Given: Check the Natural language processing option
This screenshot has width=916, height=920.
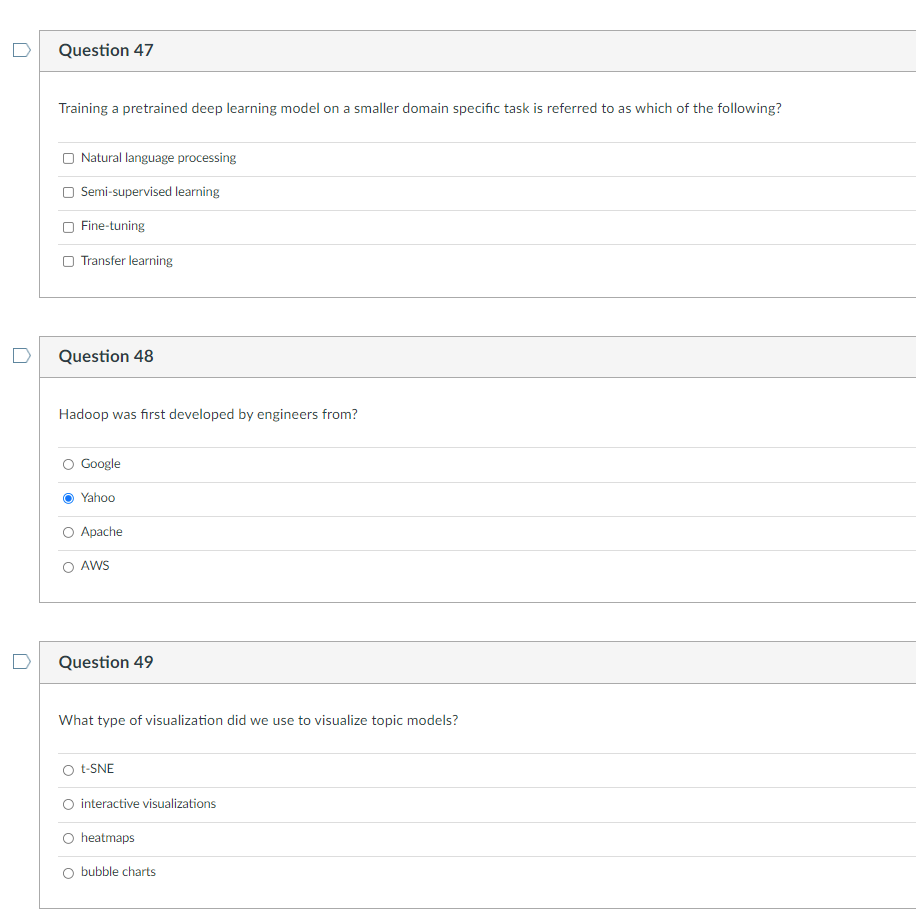Looking at the screenshot, I should coord(68,158).
